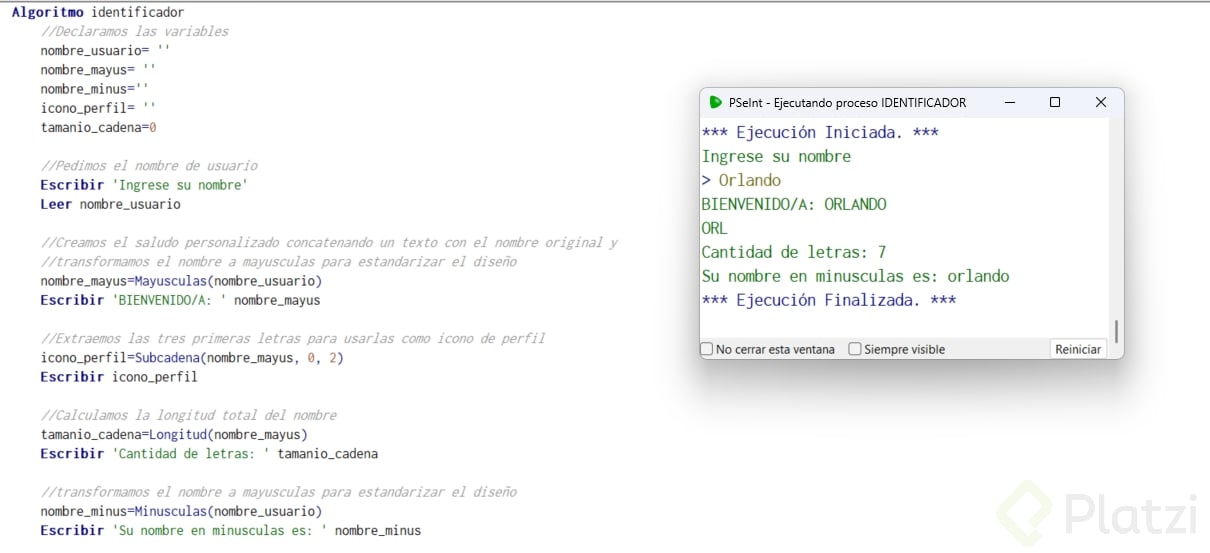
Task: Enable 'No cerrar esta ventana' checkbox
Action: click(707, 349)
